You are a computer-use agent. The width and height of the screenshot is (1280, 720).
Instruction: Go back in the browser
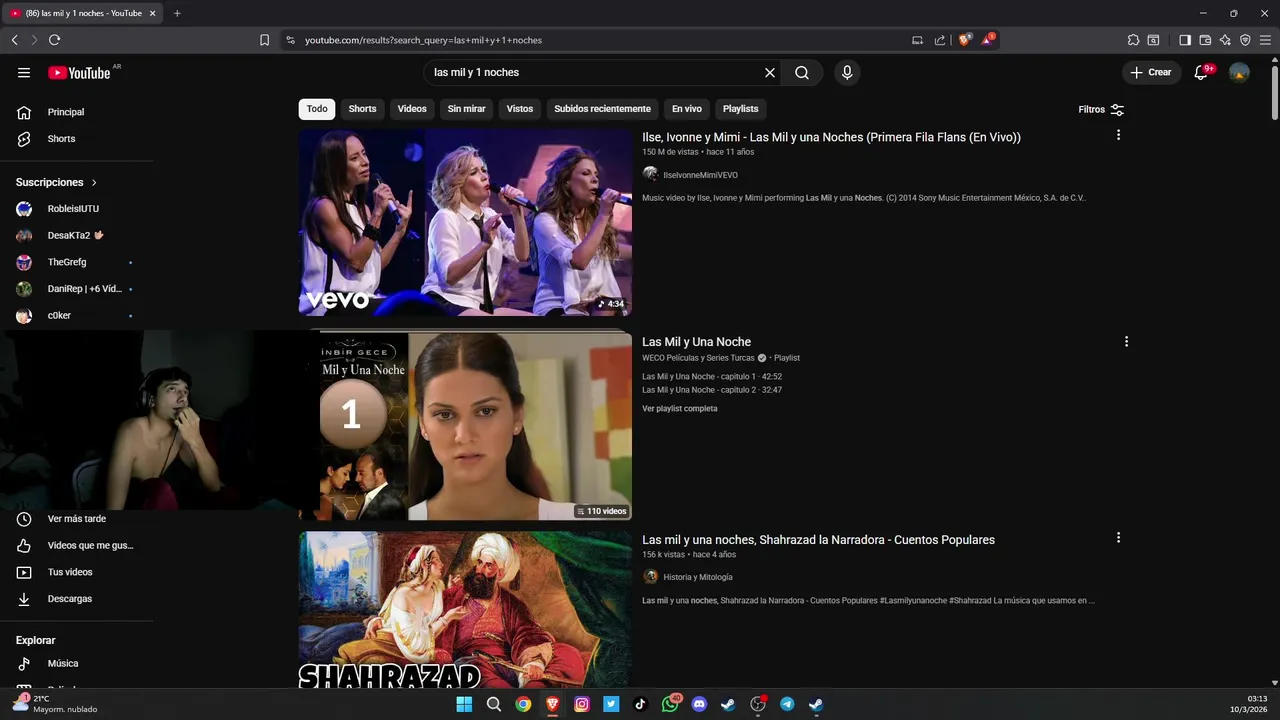14,40
